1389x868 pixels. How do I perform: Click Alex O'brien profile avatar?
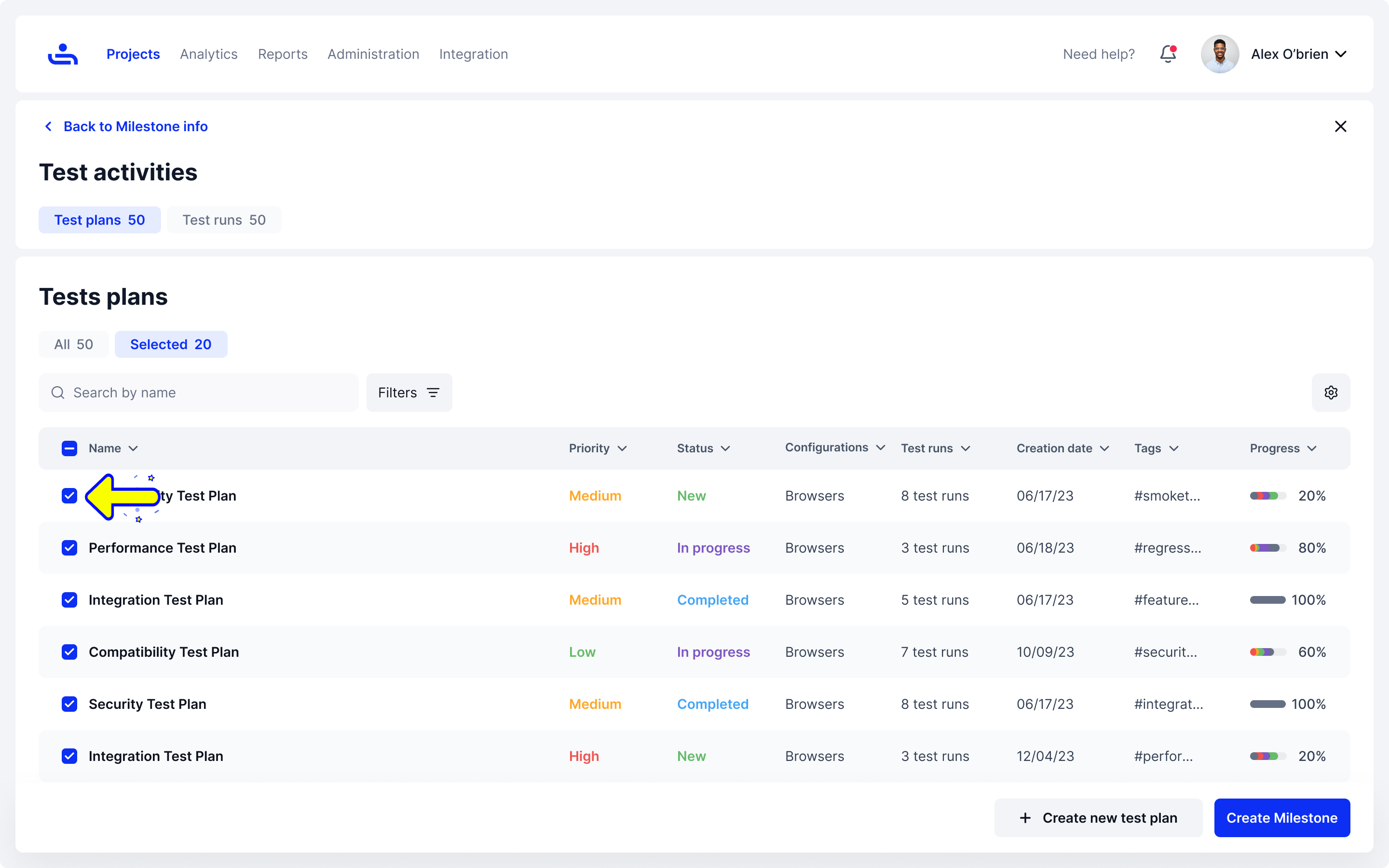coord(1220,54)
